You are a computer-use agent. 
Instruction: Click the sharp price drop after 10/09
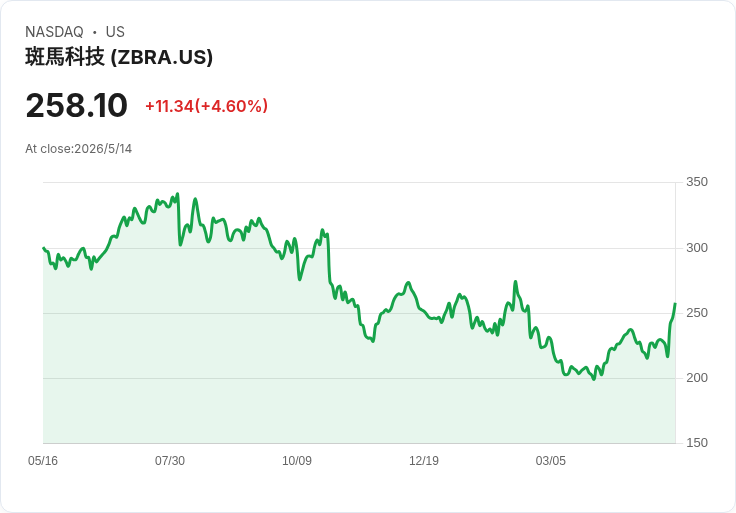[329, 257]
